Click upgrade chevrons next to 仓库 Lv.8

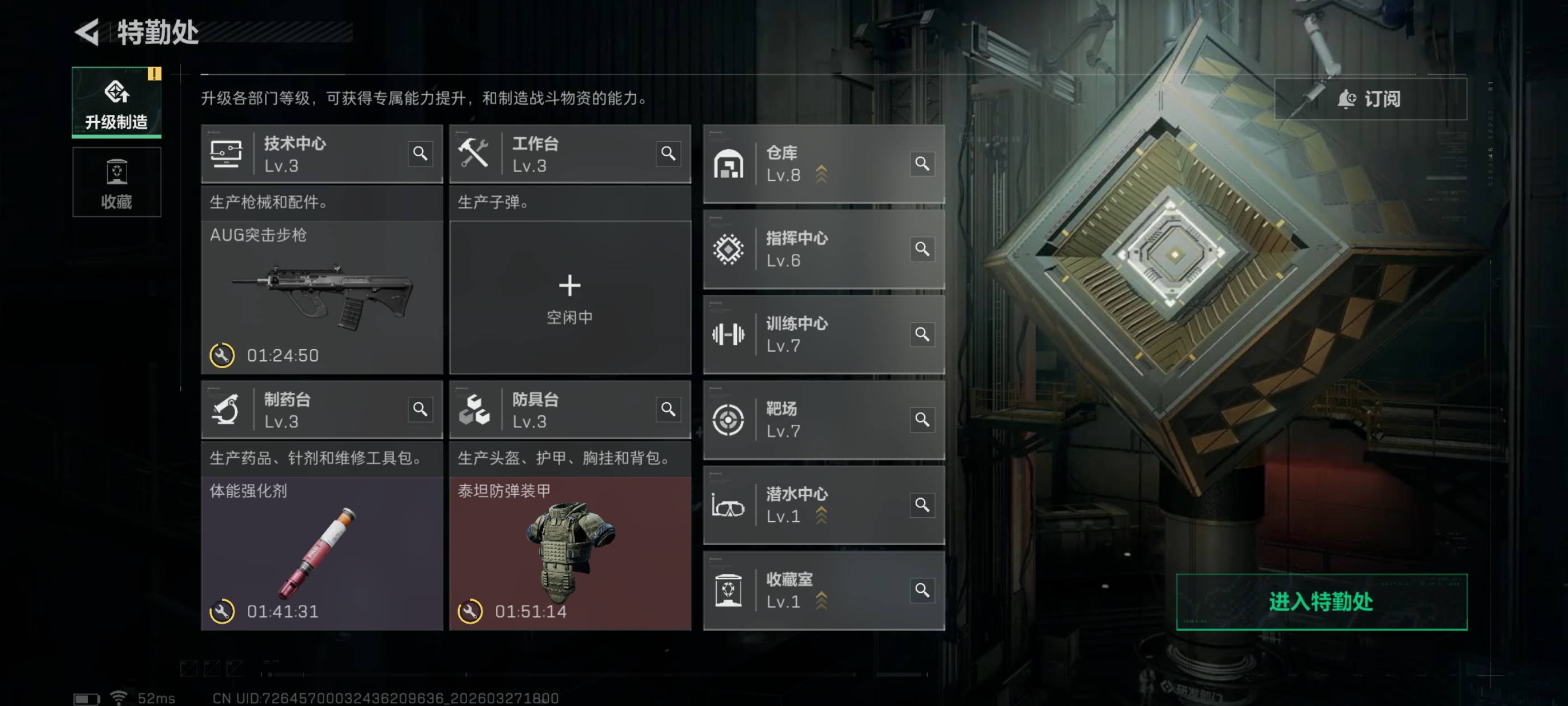coord(821,174)
